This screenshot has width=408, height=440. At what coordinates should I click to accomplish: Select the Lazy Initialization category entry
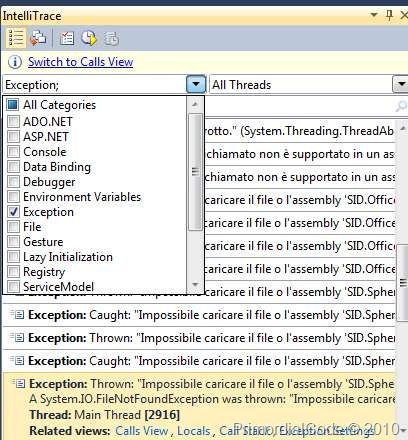68,257
